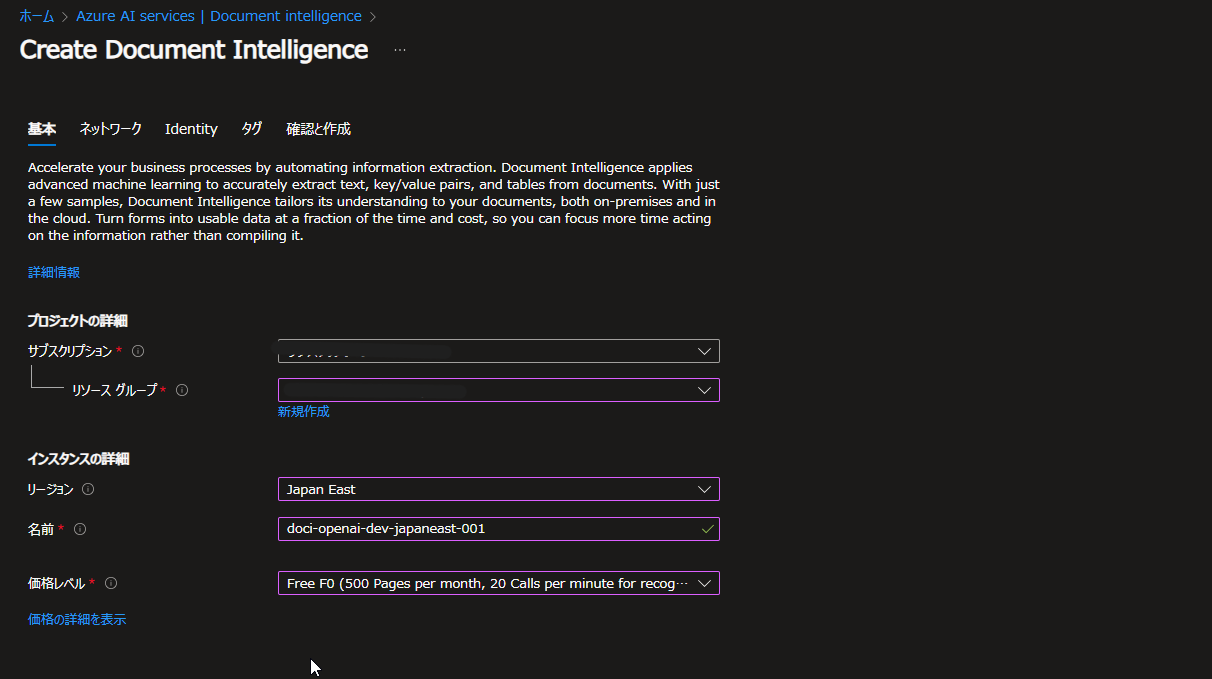The image size is (1212, 679).
Task: Show info tooltip for サブスクリプション
Action: [x=138, y=351]
